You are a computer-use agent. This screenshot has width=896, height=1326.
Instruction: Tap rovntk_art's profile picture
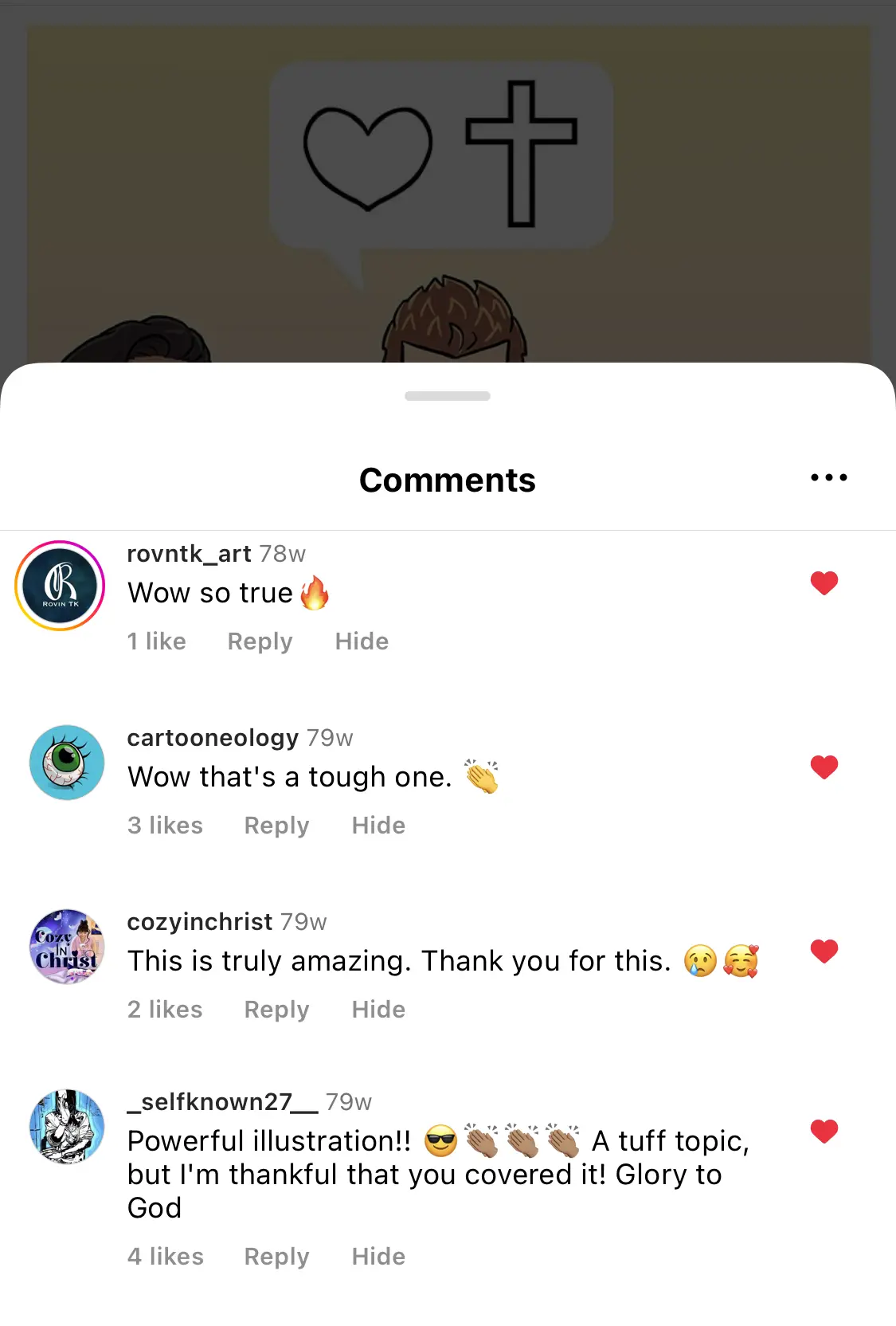60,586
